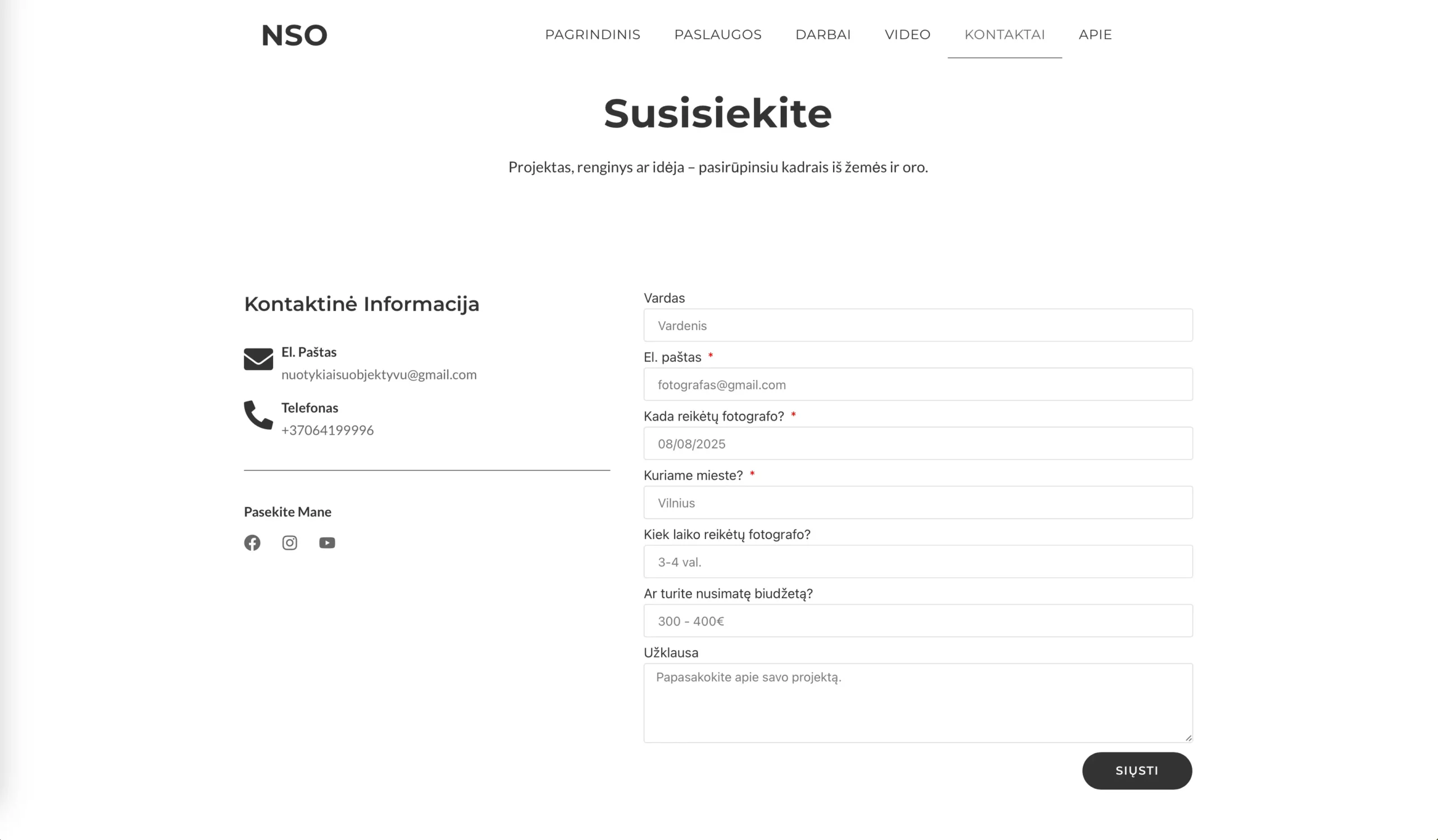Click the phone handset icon

[x=258, y=414]
